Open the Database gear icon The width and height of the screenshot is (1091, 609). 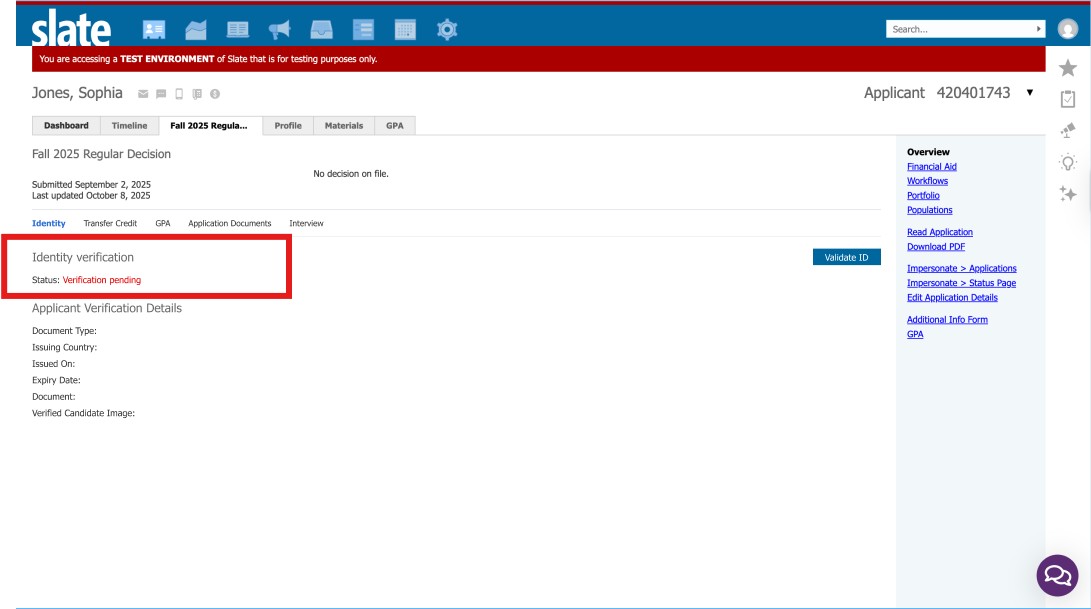tap(447, 29)
